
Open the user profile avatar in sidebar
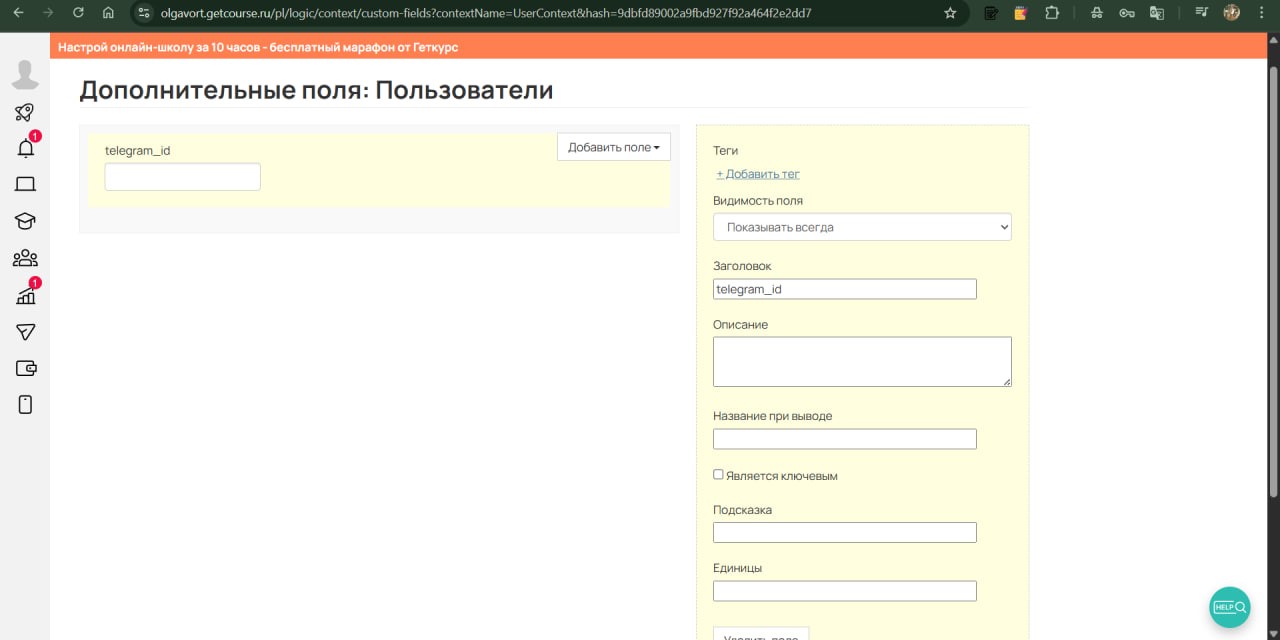point(25,75)
